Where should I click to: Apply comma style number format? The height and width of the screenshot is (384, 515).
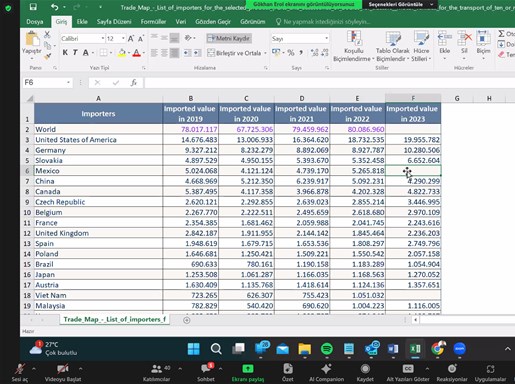pos(301,53)
